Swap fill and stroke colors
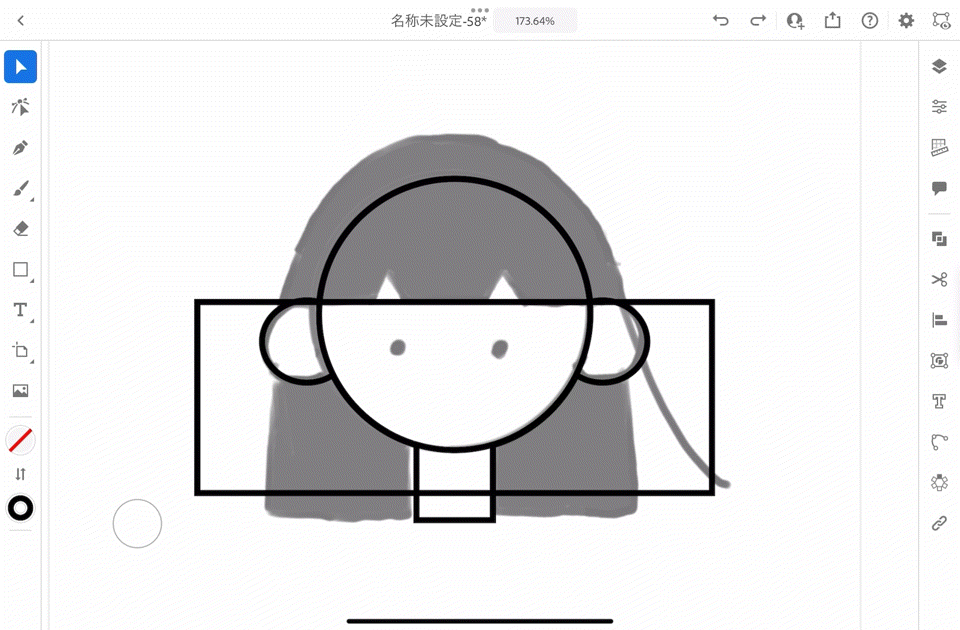The height and width of the screenshot is (630, 960). click(20, 474)
